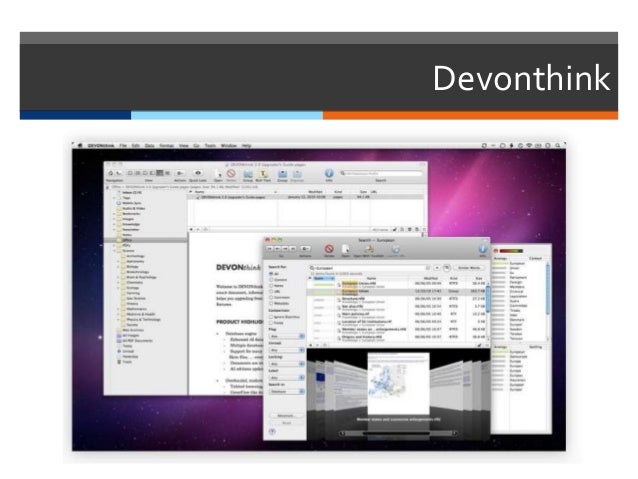Viewport: 638px width, 479px height.
Task: Select the Metadata radio button under Search for
Action: point(271,303)
